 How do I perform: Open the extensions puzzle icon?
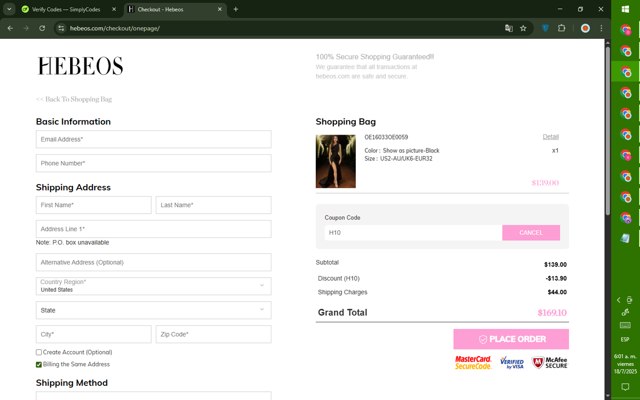562,28
